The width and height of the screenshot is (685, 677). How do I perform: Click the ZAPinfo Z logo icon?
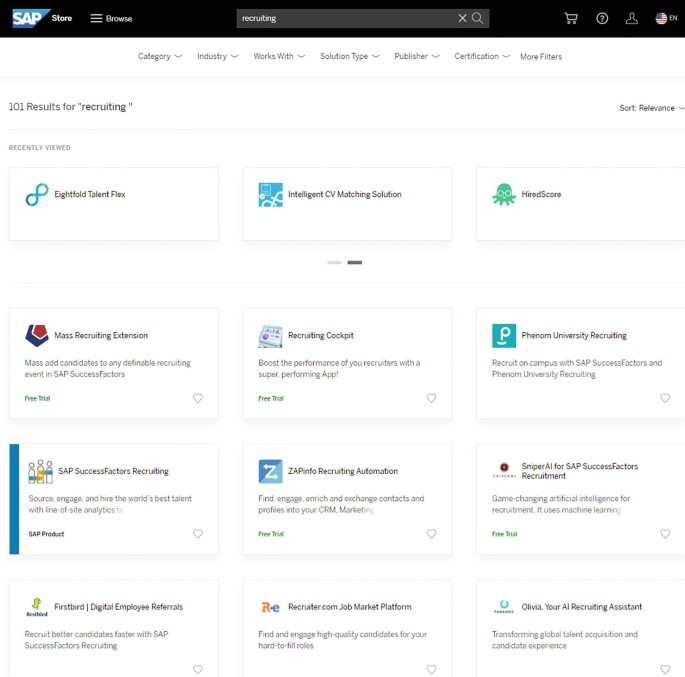(x=270, y=471)
